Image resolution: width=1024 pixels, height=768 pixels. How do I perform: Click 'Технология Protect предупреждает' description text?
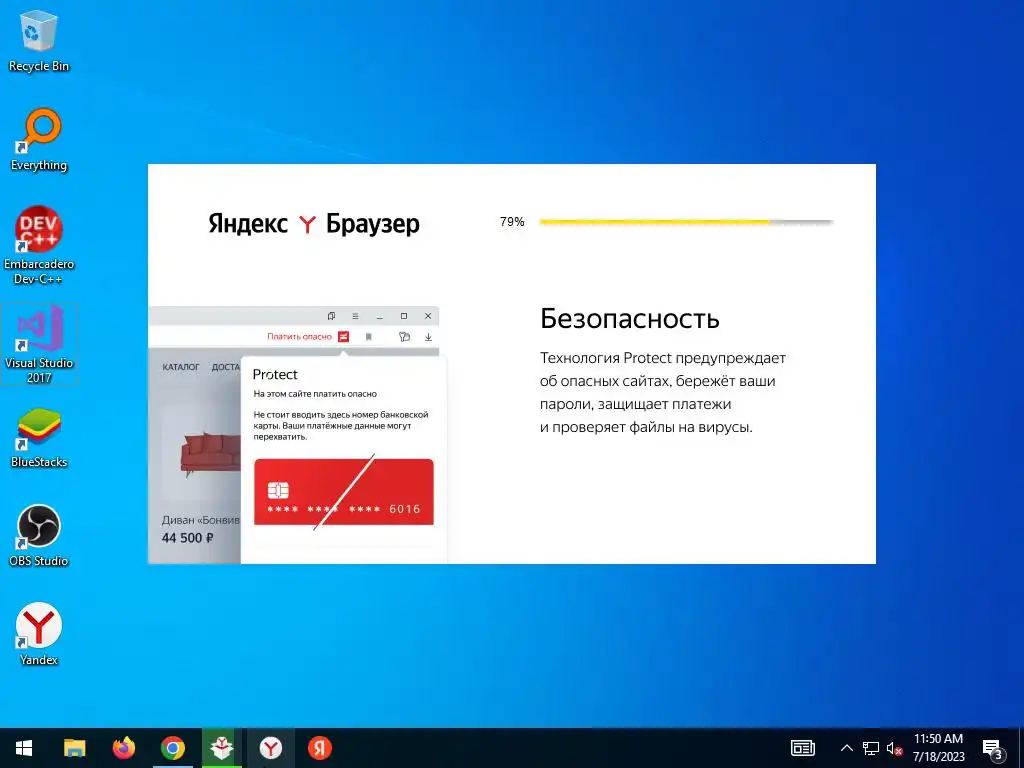663,358
